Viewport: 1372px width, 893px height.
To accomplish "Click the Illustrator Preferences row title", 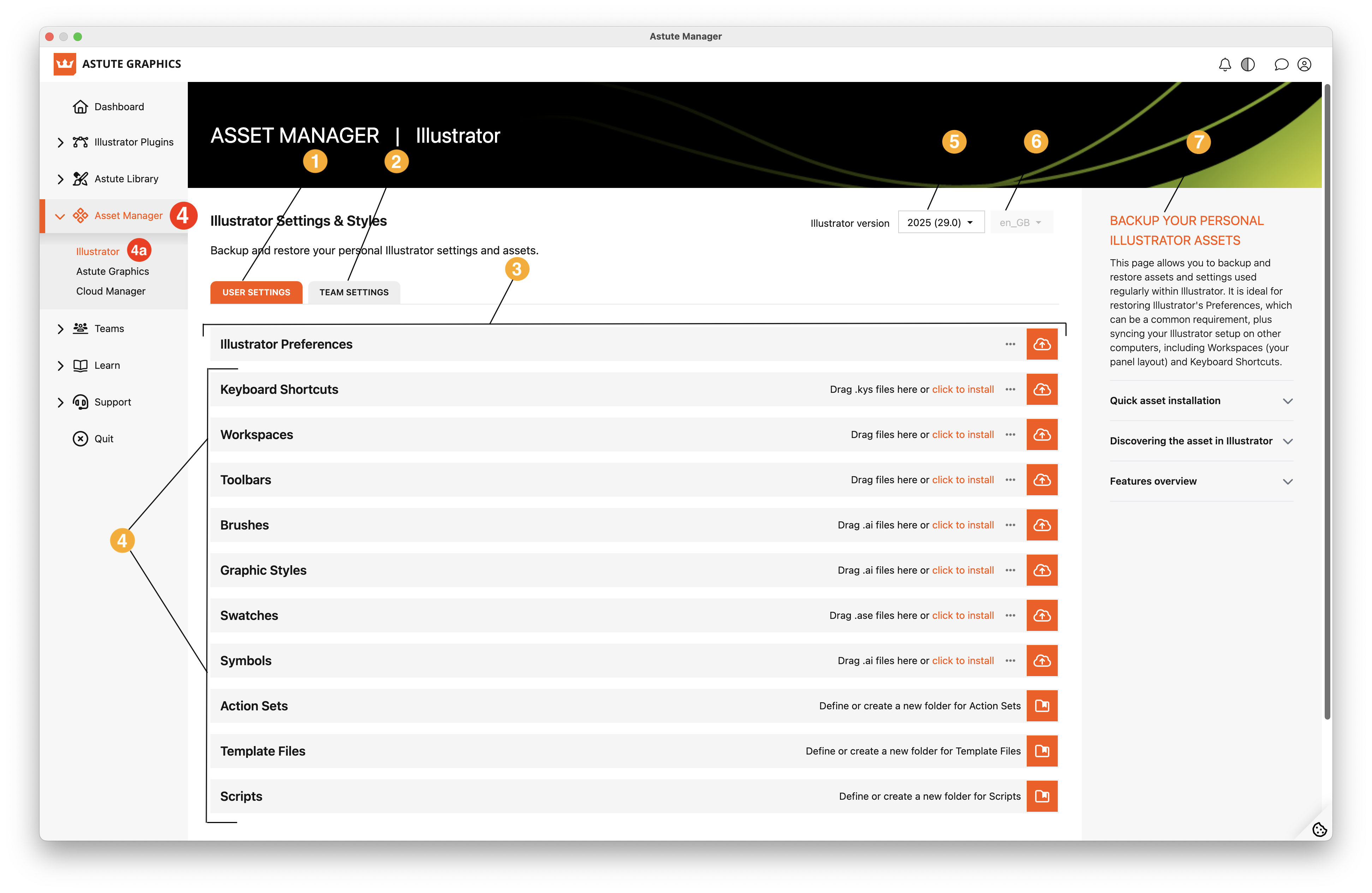I will pos(286,344).
